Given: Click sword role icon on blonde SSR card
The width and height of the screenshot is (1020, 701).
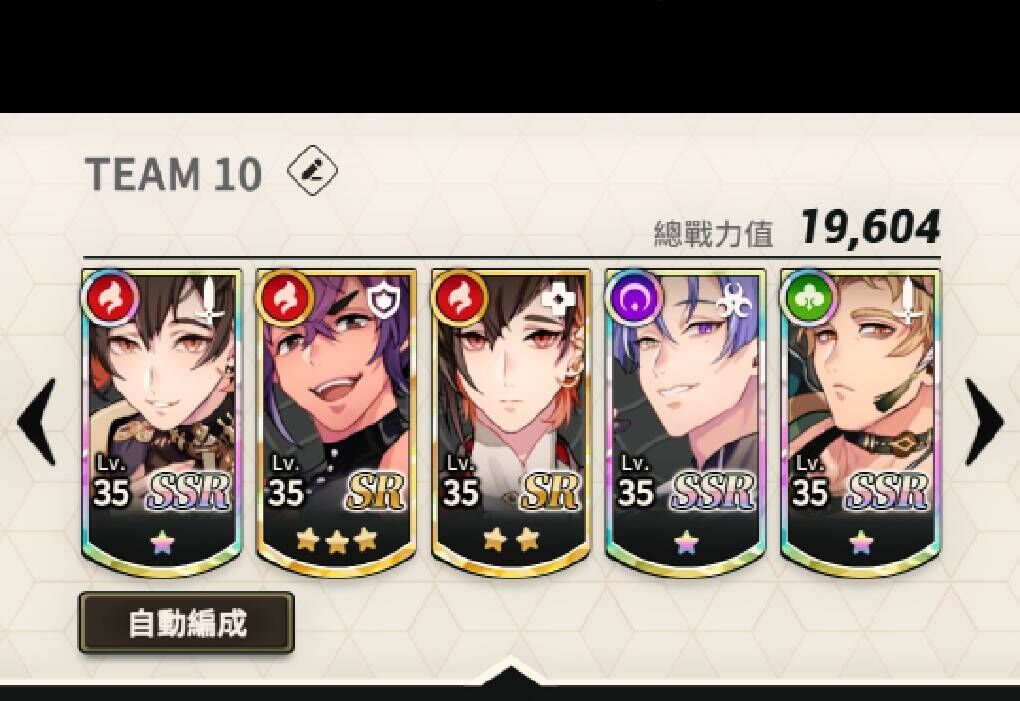Looking at the screenshot, I should [909, 300].
